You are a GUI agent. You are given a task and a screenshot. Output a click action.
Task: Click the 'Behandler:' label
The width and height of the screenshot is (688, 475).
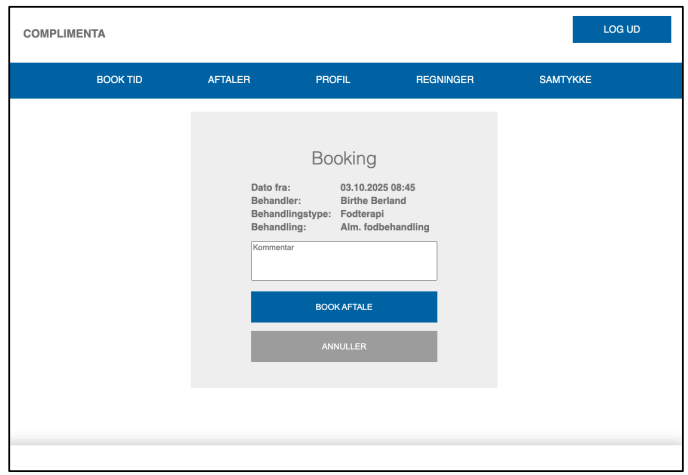pyautogui.click(x=276, y=201)
